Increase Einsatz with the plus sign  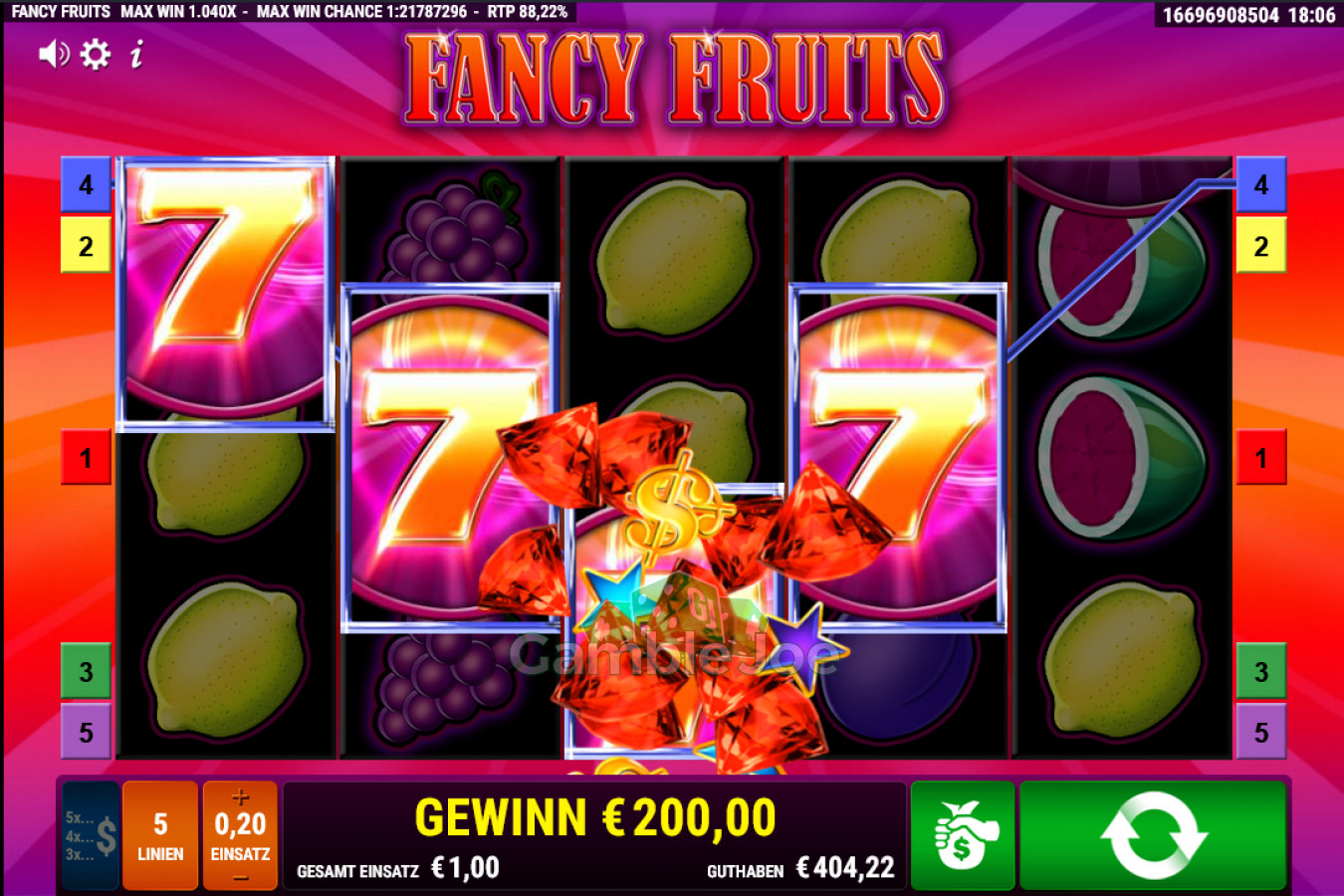240,796
